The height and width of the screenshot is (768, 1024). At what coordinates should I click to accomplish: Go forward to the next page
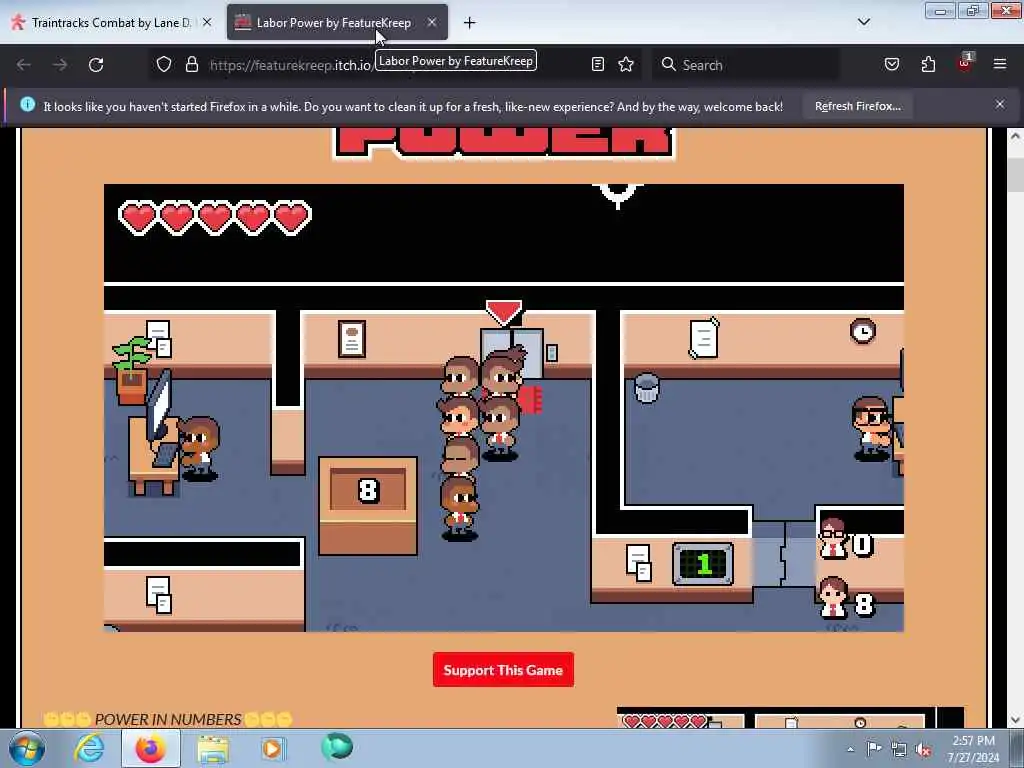pyautogui.click(x=60, y=65)
